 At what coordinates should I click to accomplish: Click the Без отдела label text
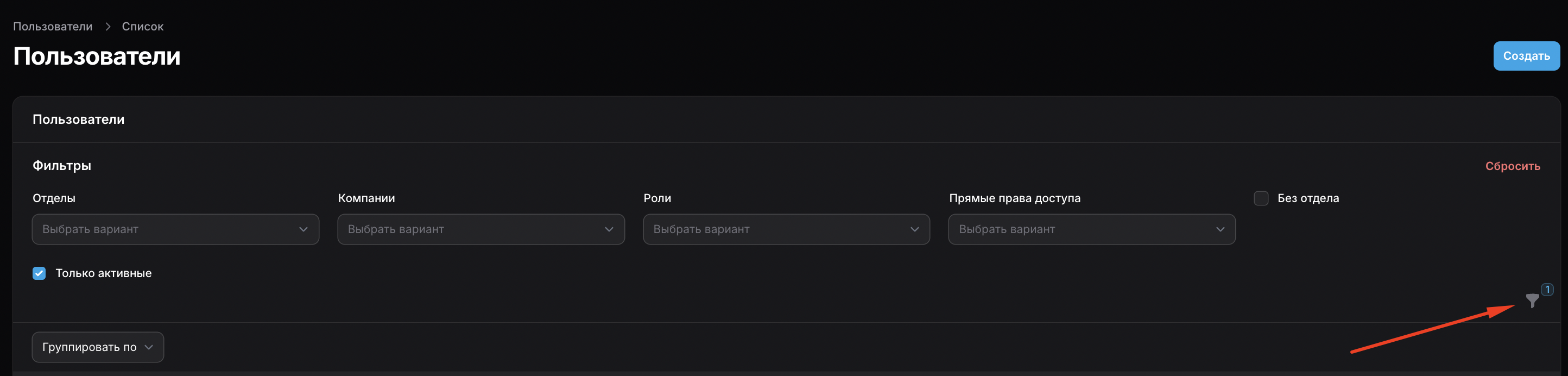point(1308,199)
